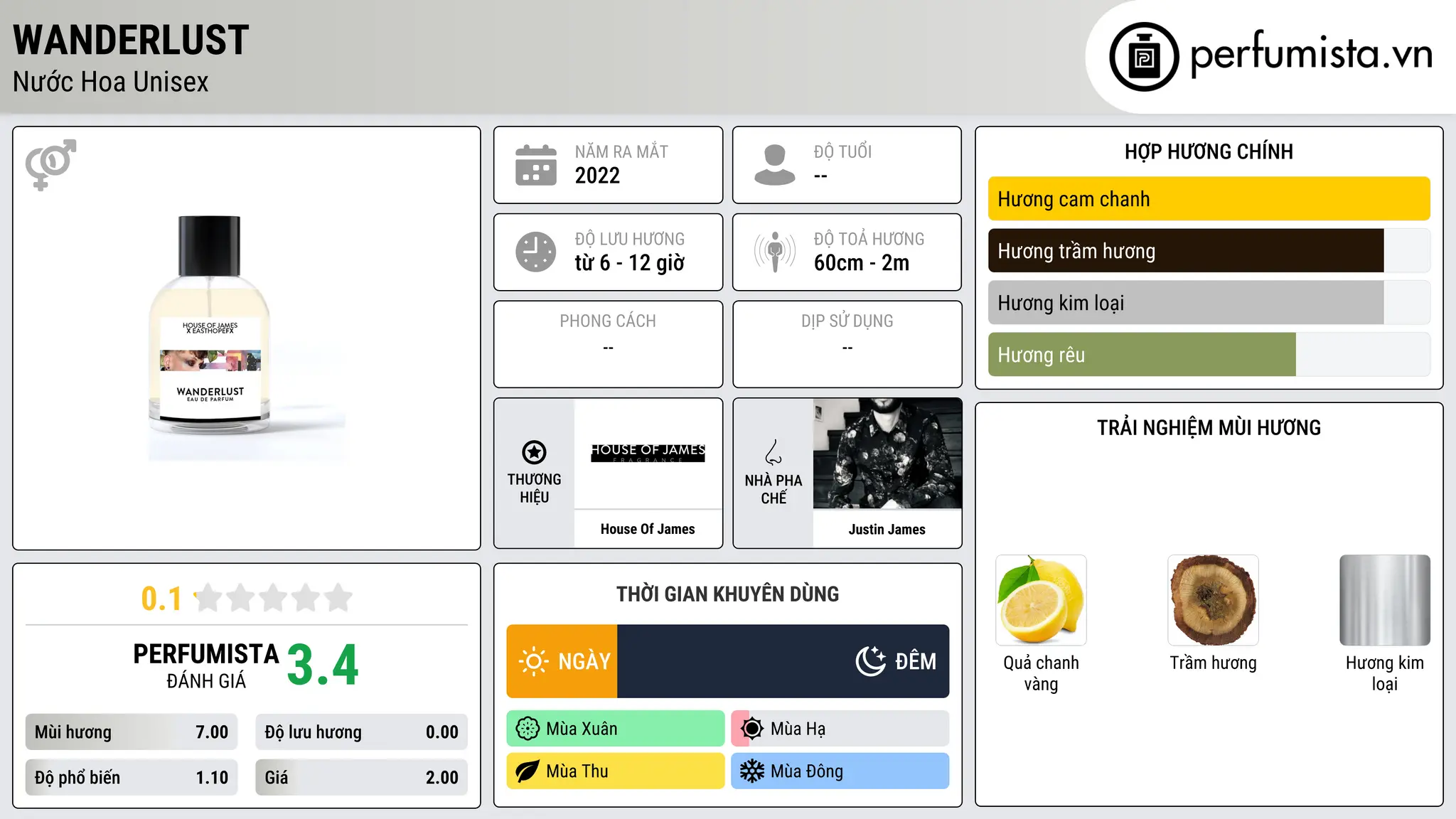Open the Justin James perfumer photo

click(887, 454)
